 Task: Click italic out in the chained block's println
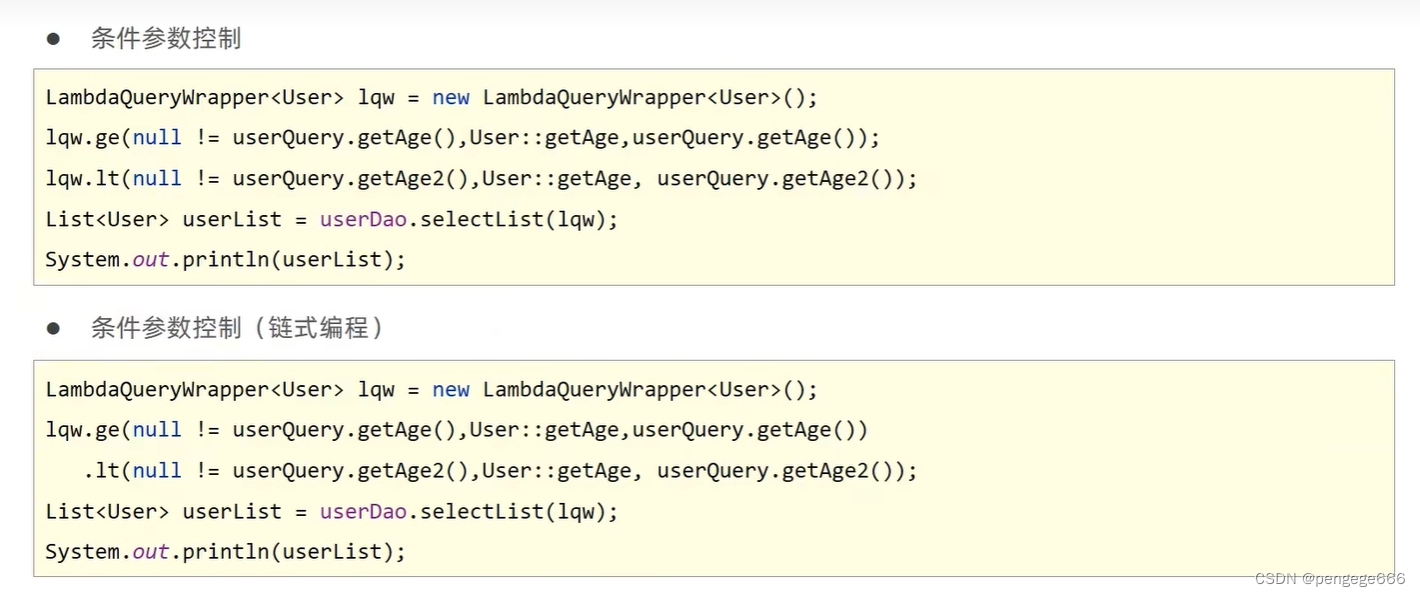coord(151,552)
